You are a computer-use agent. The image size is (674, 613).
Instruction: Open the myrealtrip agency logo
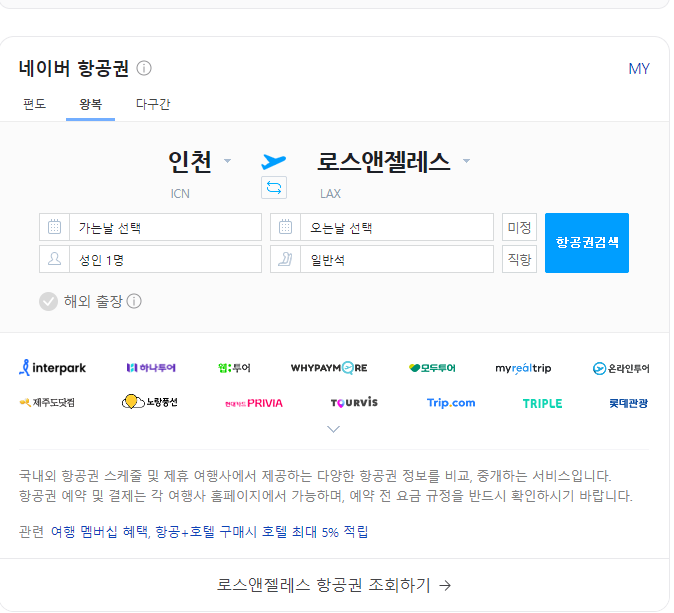(x=523, y=368)
